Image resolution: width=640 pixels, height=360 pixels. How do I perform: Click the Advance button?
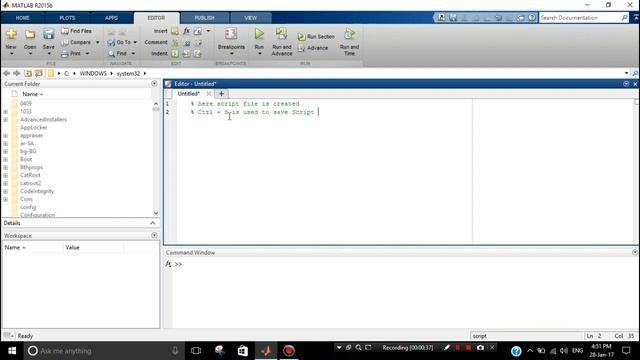click(x=313, y=48)
